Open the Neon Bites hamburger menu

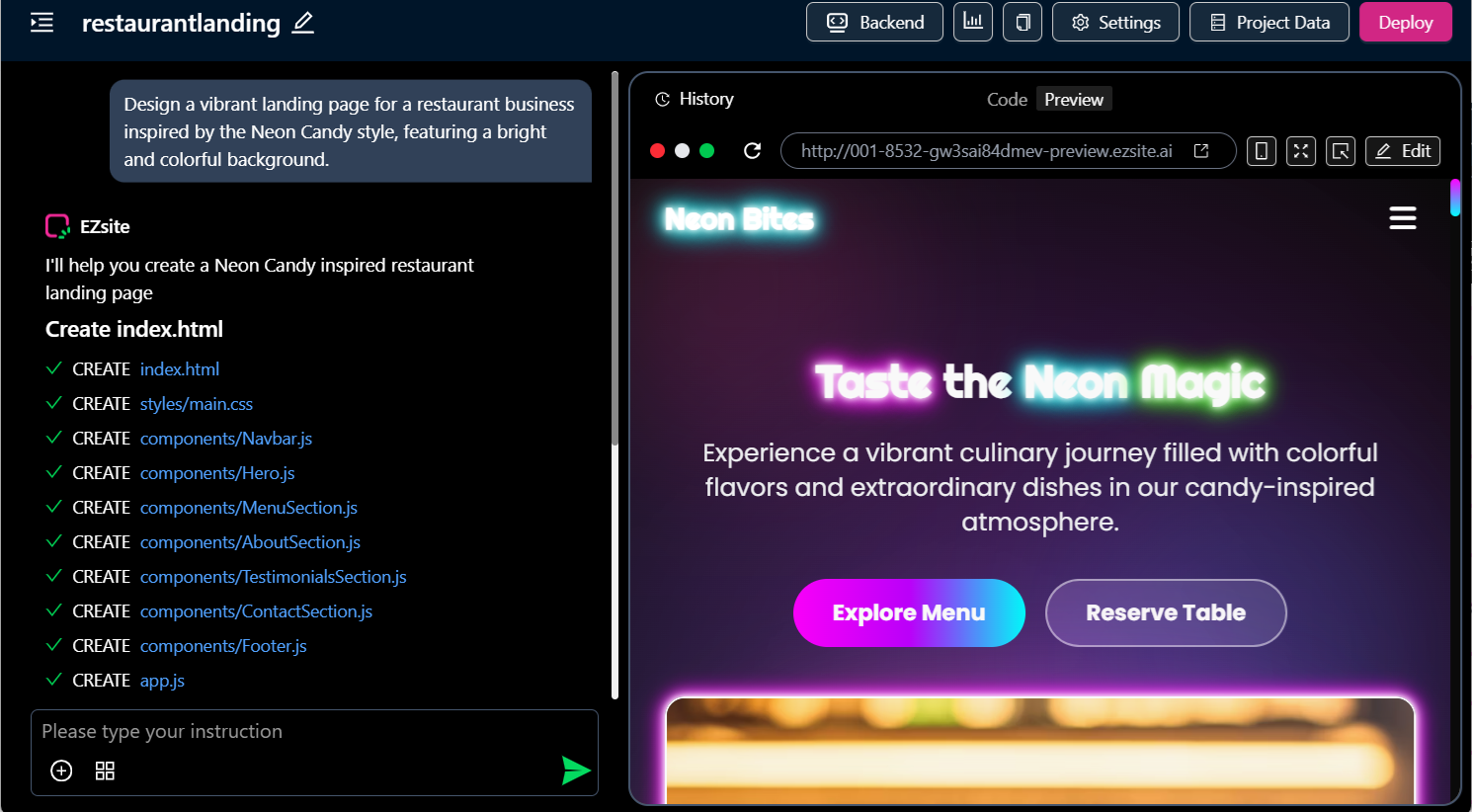pyautogui.click(x=1403, y=217)
